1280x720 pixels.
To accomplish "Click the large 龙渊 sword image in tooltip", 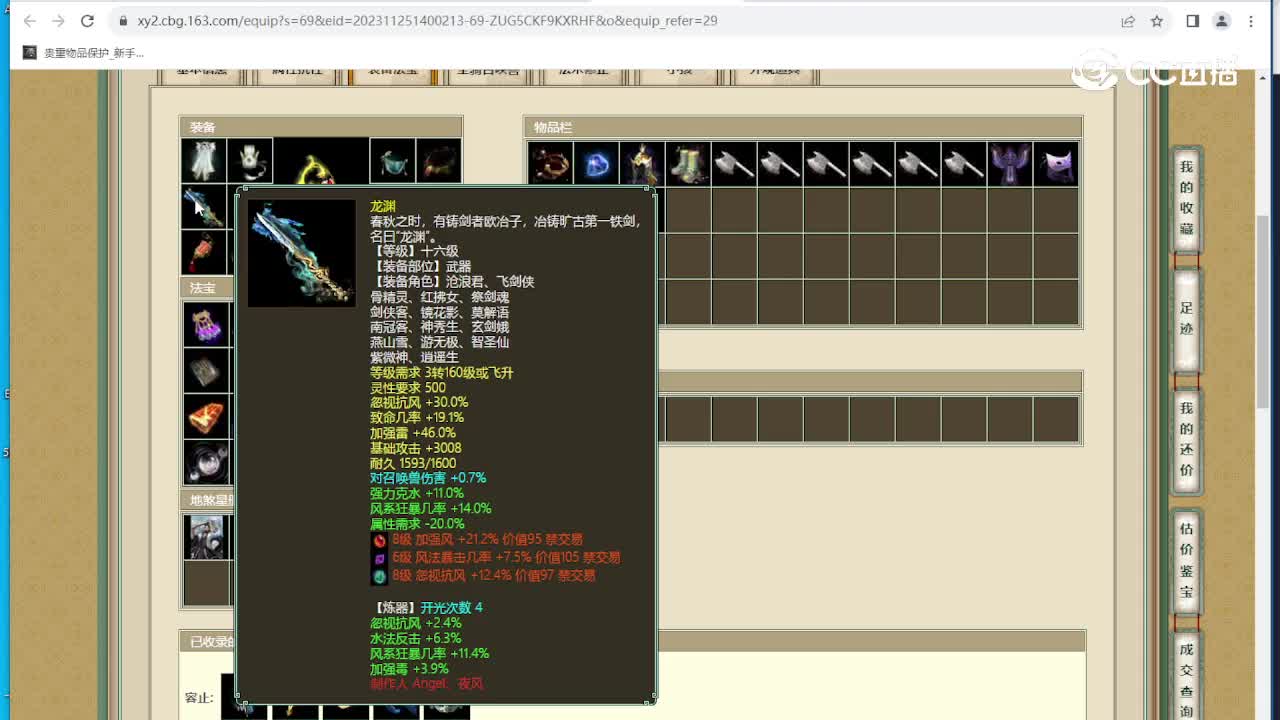I will click(x=302, y=253).
